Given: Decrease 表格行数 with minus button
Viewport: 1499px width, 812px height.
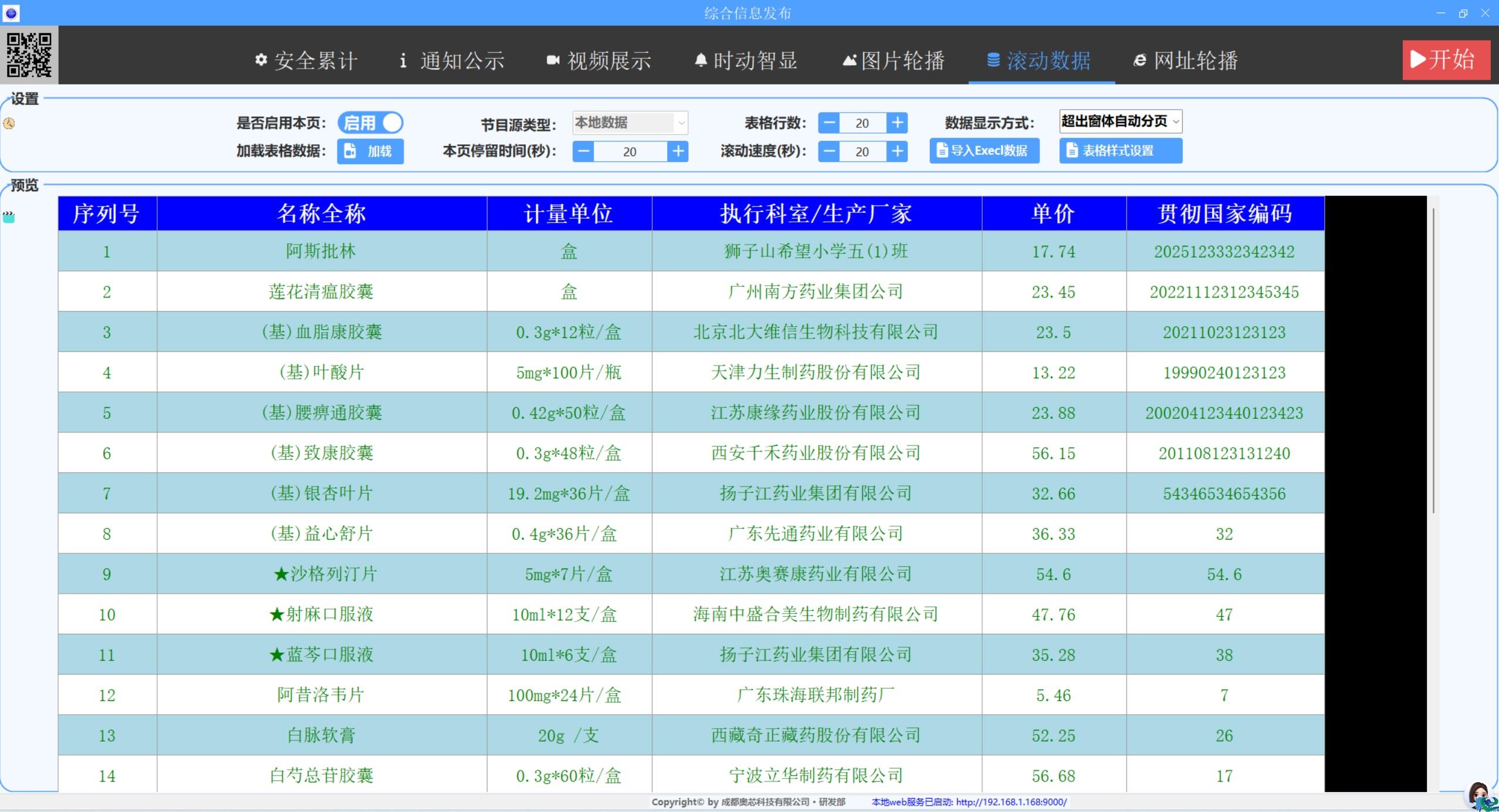Looking at the screenshot, I should [x=828, y=123].
